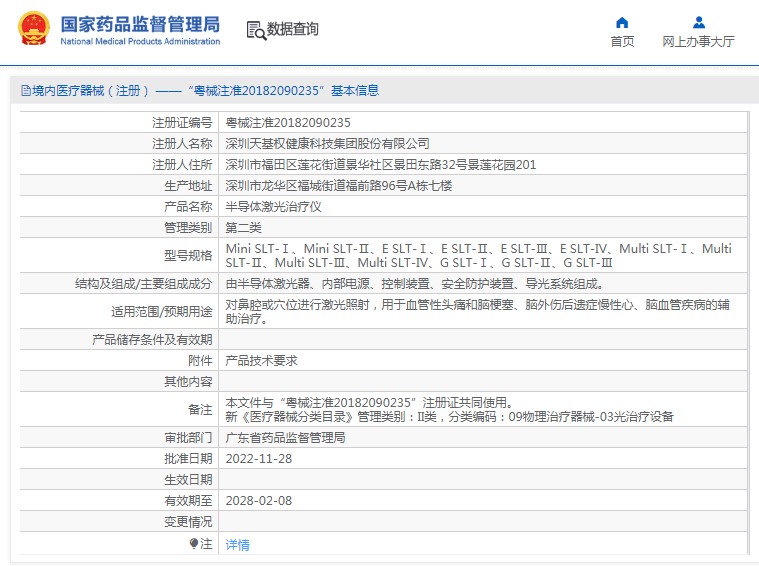Click the 型号规格 row label
The image size is (759, 566).
tap(188, 255)
